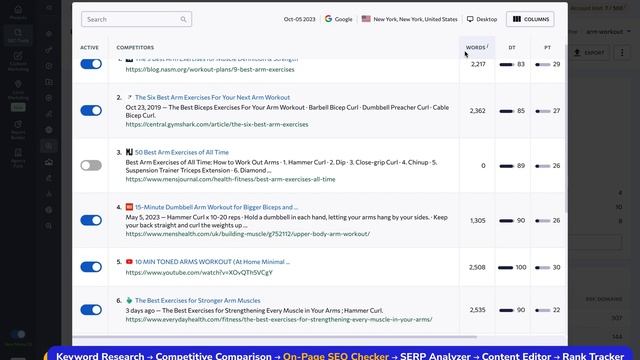
Task: Click the Oct-05 2023 date label
Action: pos(299,19)
